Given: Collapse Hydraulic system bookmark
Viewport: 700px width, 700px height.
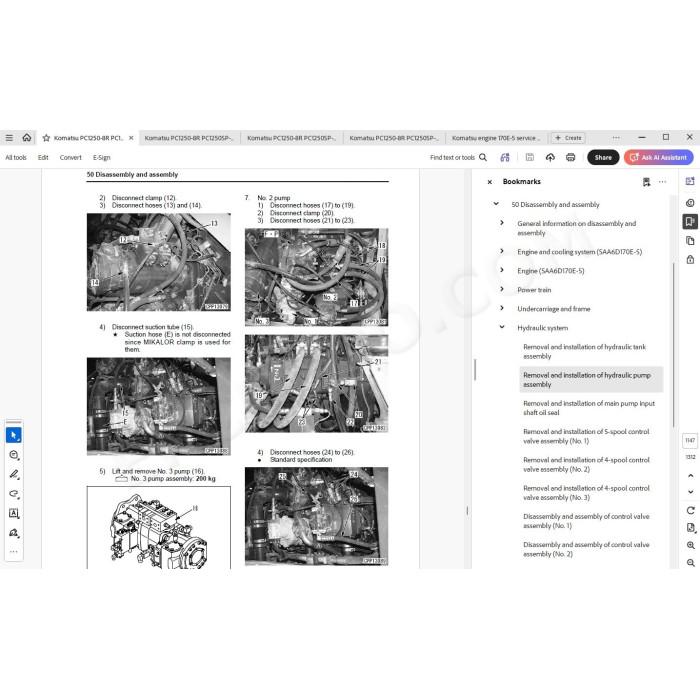Looking at the screenshot, I should tap(502, 327).
